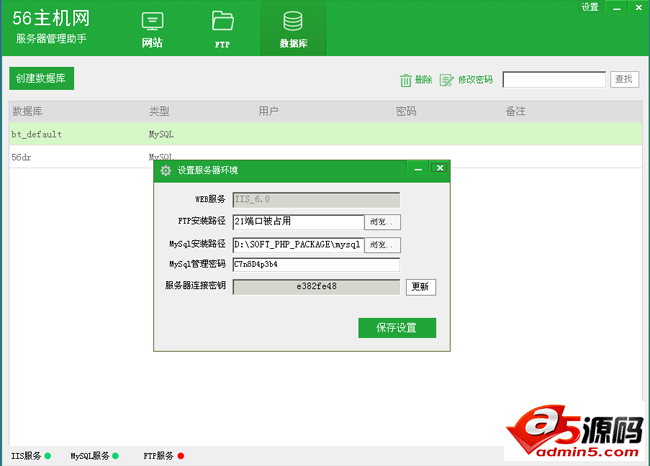Browse for the MySql install path
650x466 pixels.
382,245
